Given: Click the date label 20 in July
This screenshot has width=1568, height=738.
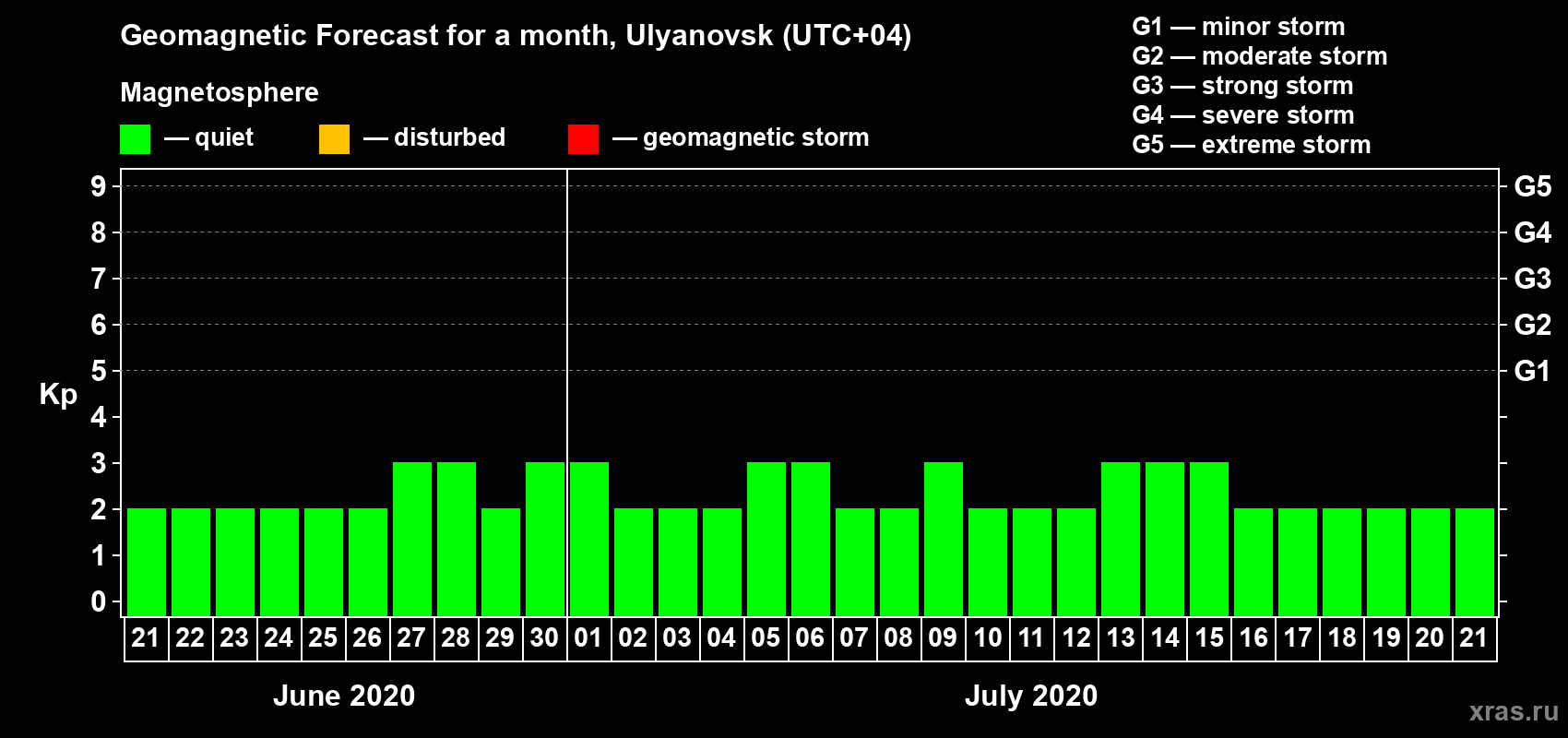Looking at the screenshot, I should (1430, 637).
